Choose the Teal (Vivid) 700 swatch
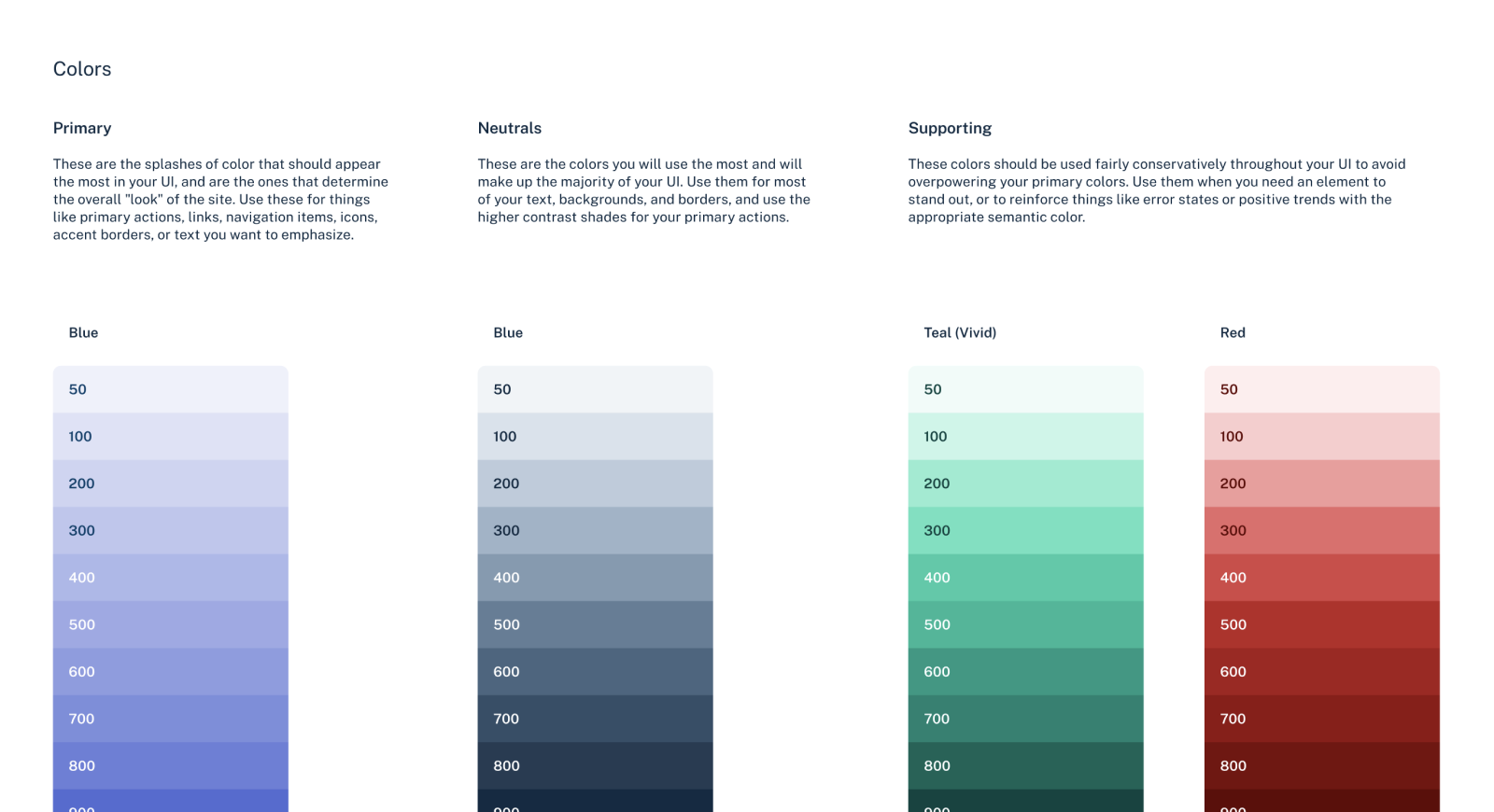Viewport: 1494px width, 812px height. pos(1025,719)
